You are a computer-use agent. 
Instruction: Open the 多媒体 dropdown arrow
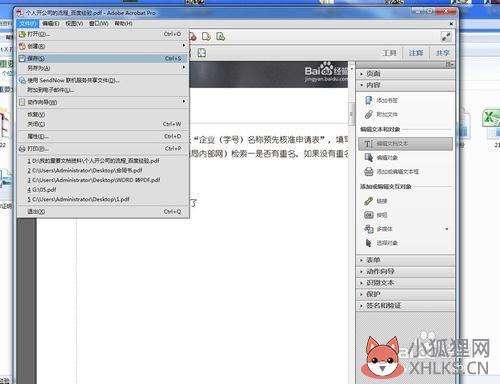tap(447, 229)
